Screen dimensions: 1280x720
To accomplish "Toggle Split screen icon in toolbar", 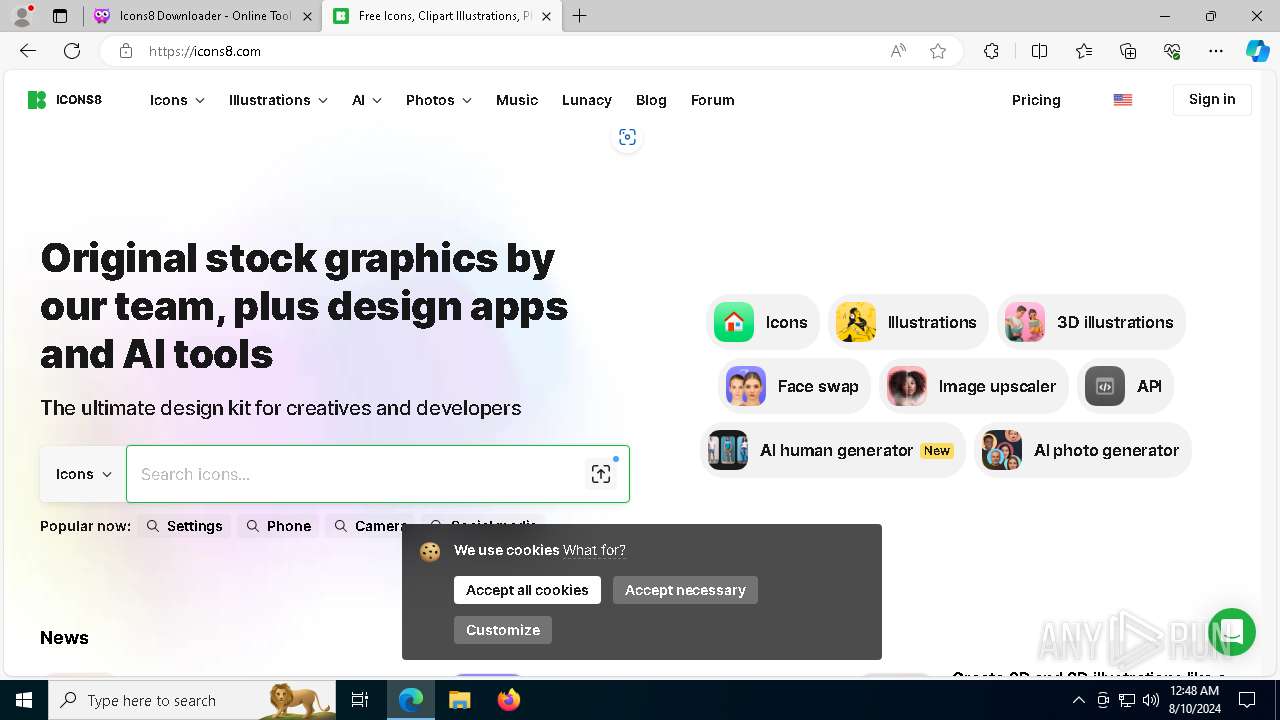I will point(1039,51).
